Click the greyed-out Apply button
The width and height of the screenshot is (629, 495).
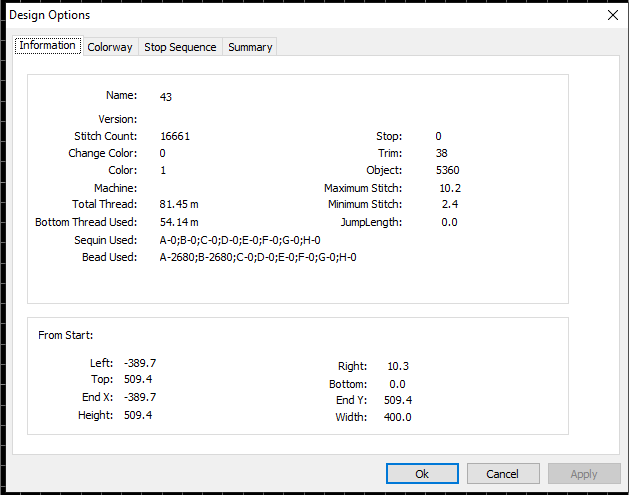point(584,474)
